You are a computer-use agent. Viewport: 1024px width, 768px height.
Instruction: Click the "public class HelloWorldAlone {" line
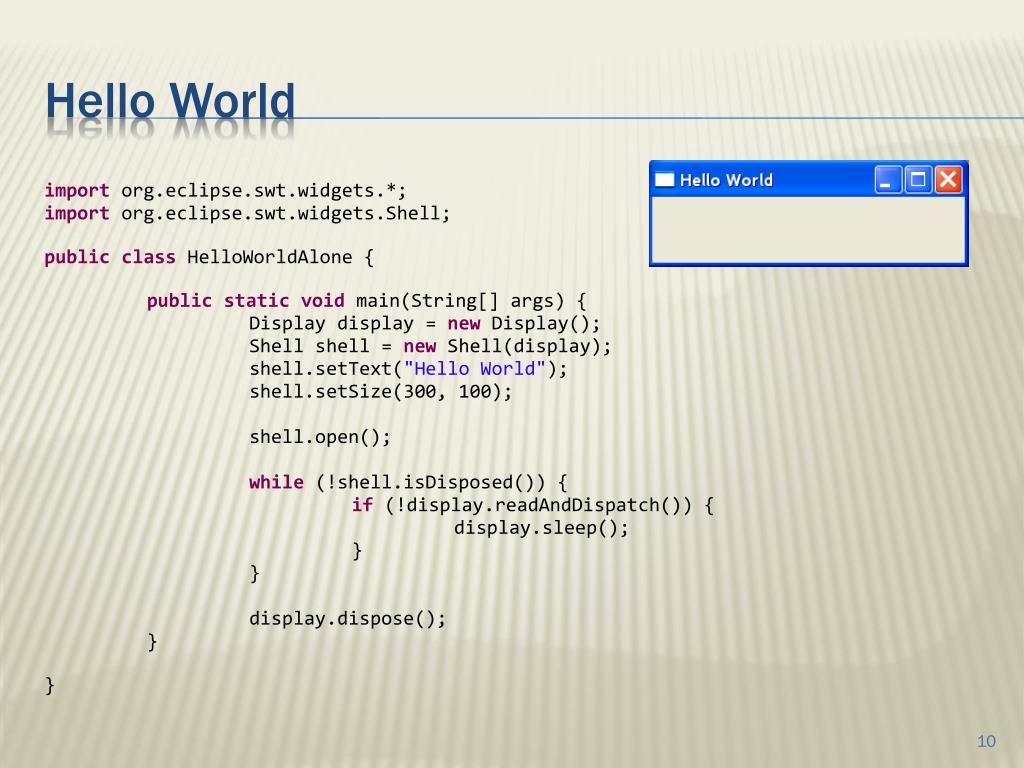[209, 257]
